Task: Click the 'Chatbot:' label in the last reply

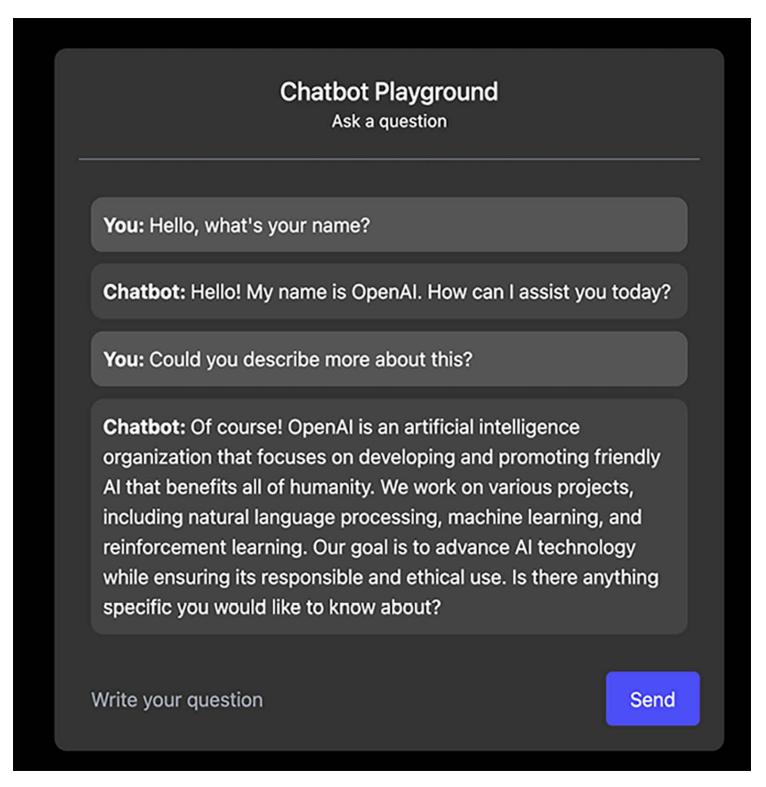Action: point(144,427)
